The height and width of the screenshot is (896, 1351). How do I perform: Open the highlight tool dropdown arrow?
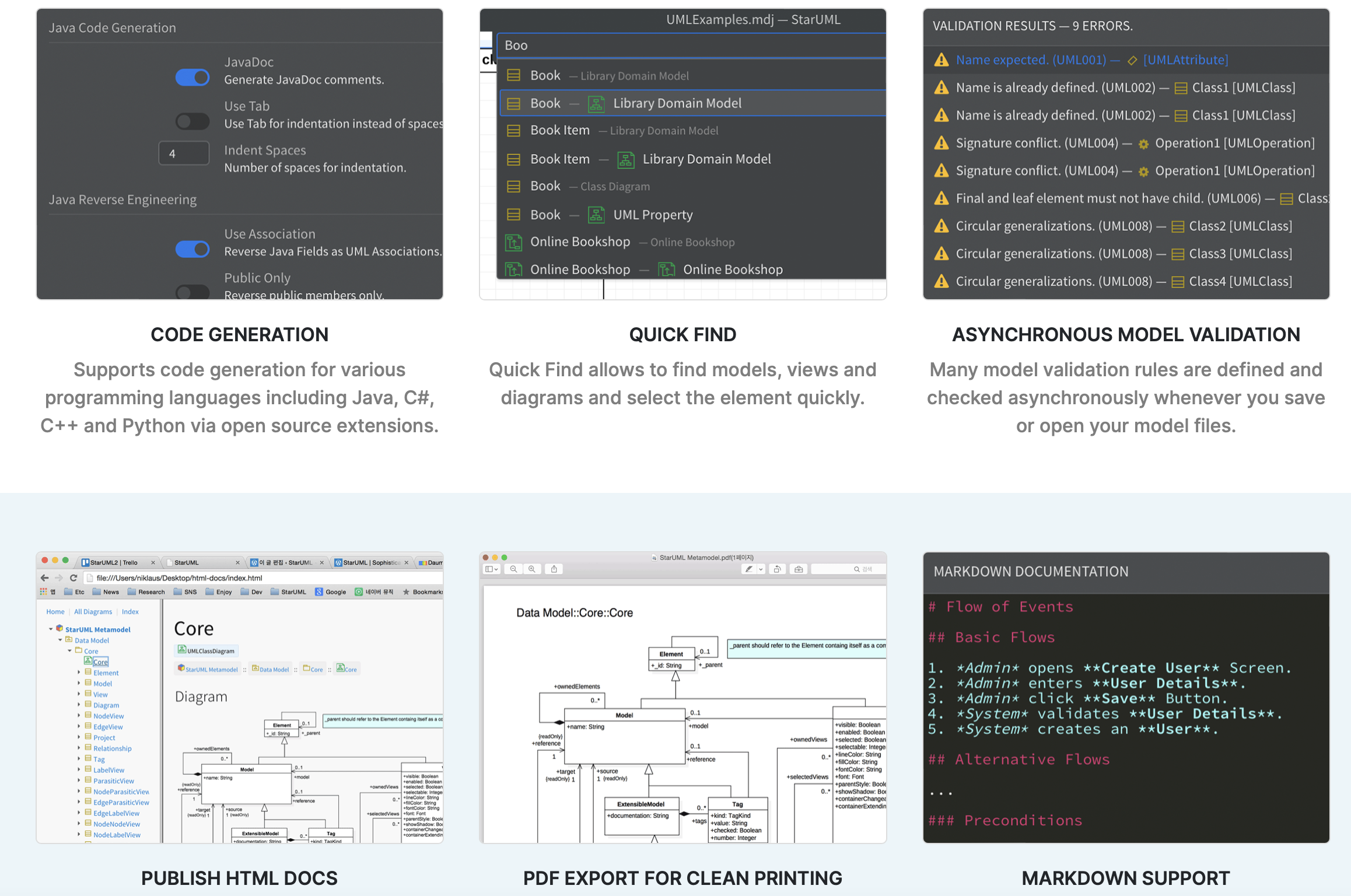point(761,569)
